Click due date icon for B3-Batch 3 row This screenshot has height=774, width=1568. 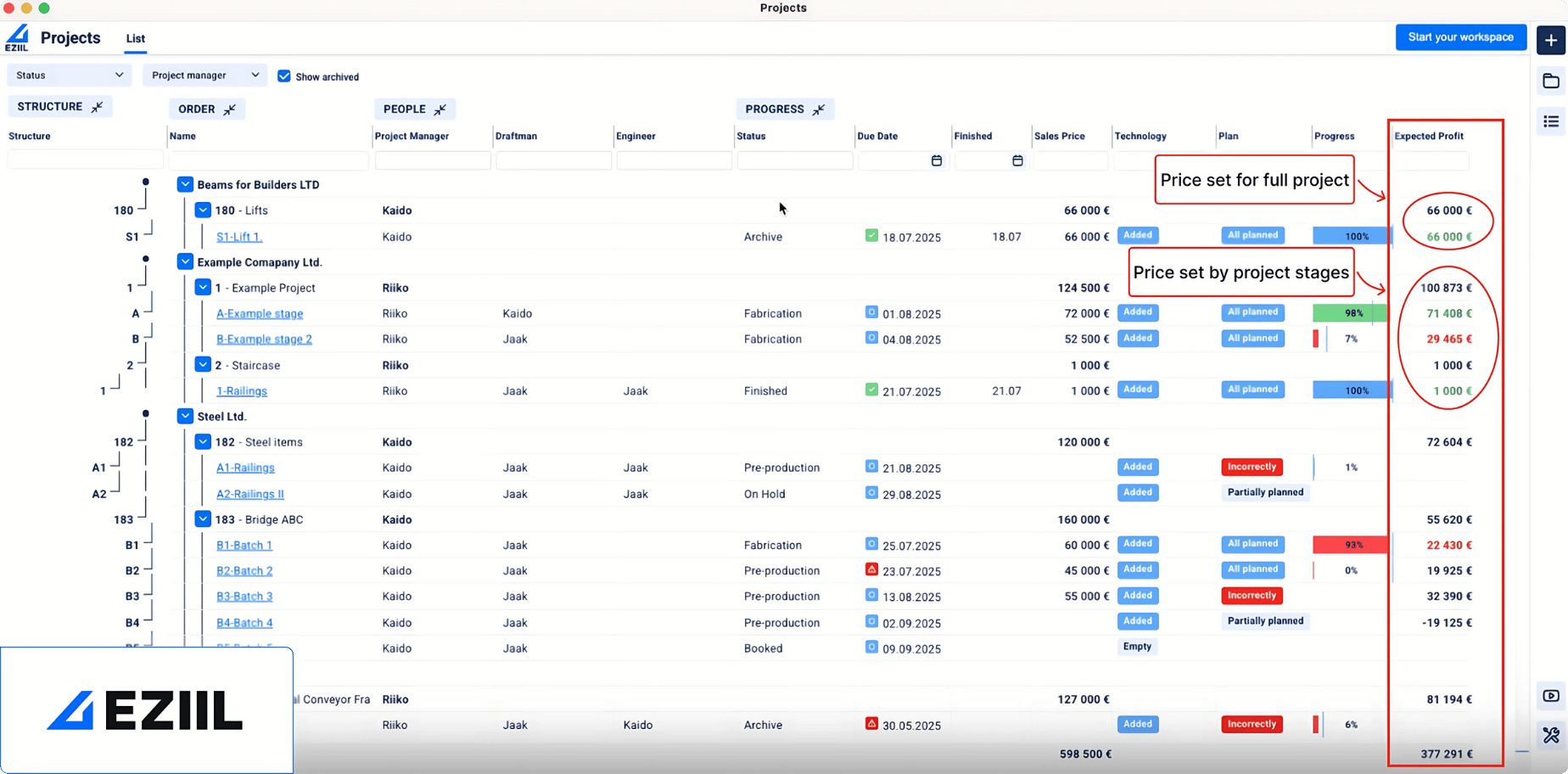click(871, 595)
